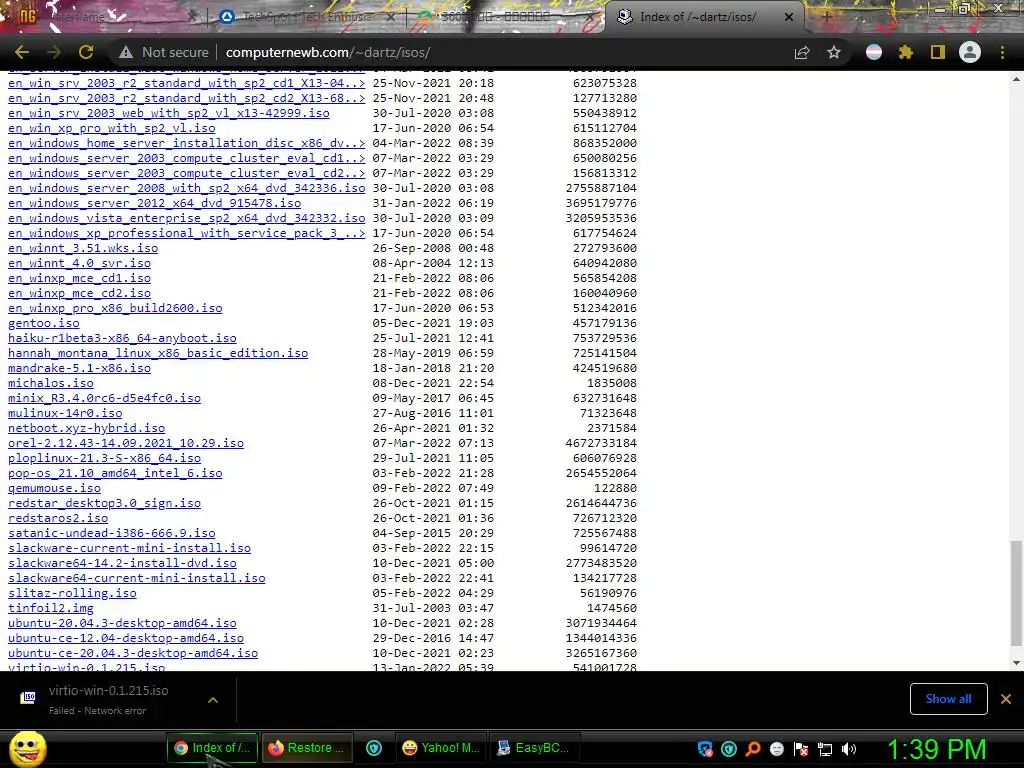Viewport: 1024px width, 768px height.
Task: Reload the current page
Action: pos(86,52)
